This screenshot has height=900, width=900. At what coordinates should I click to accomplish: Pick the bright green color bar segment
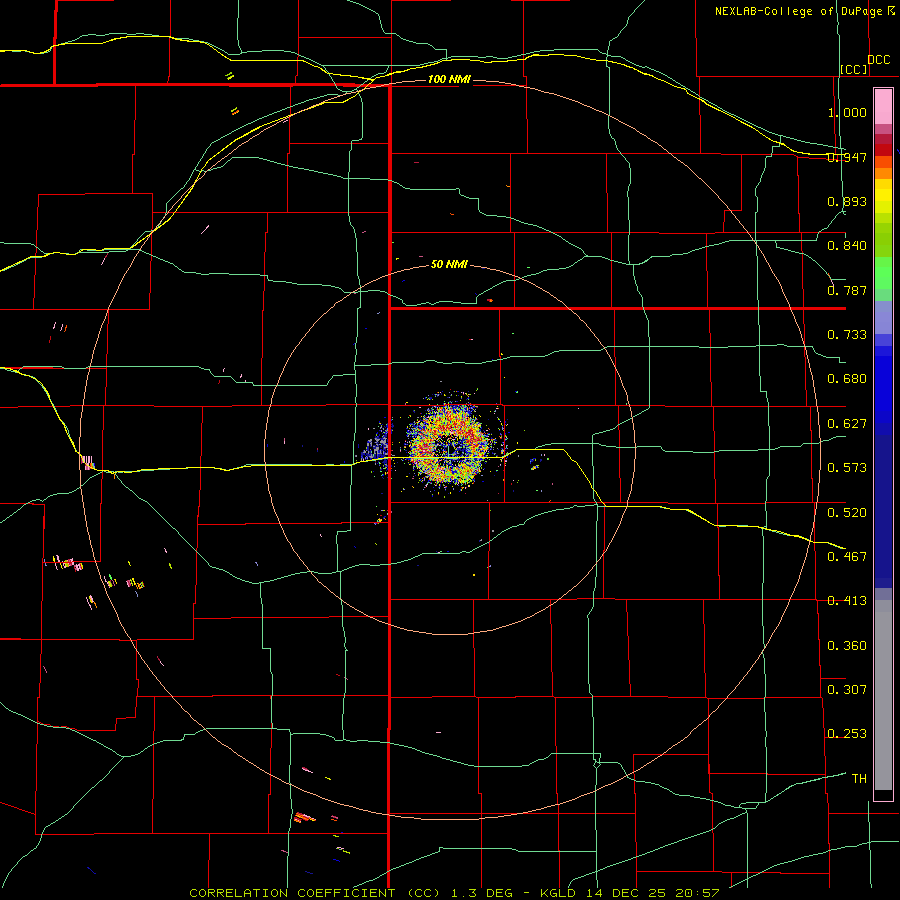pos(883,273)
